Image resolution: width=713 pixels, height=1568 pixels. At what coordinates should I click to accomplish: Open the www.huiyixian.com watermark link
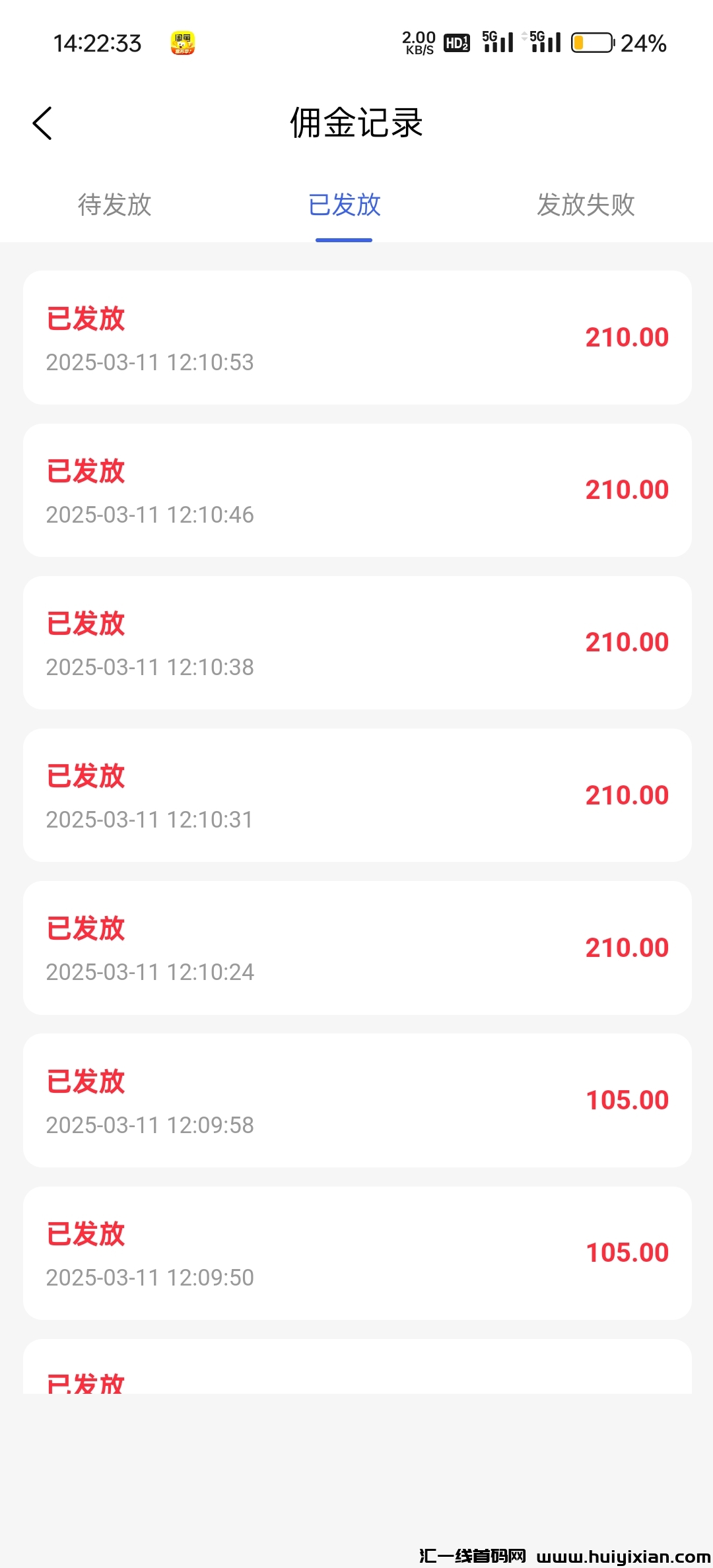coord(623,1556)
